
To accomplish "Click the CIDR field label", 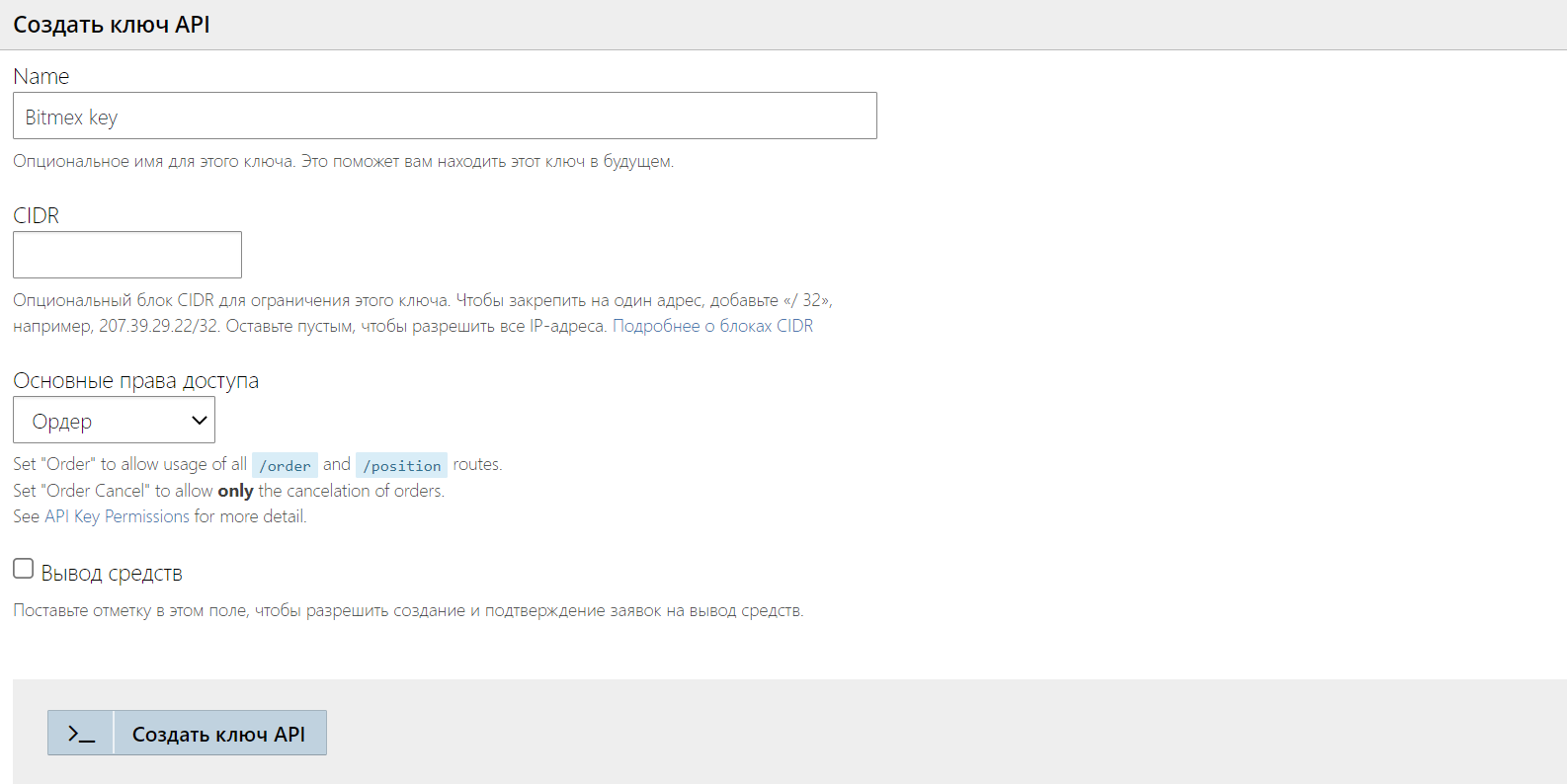I will tap(37, 215).
